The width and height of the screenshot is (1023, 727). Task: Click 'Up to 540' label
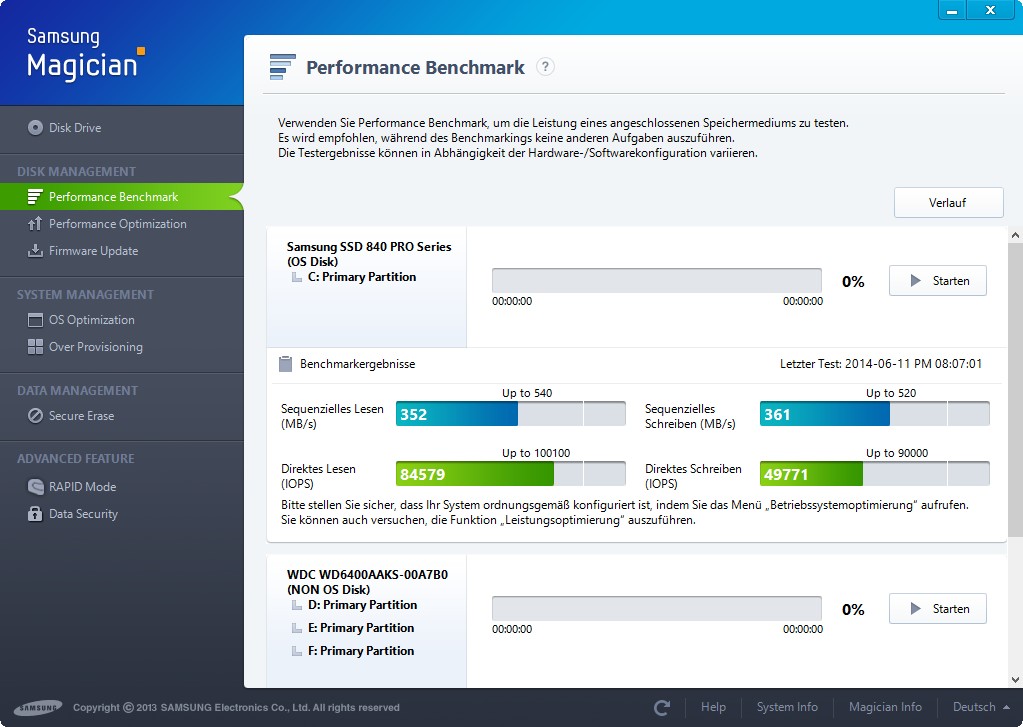coord(527,393)
